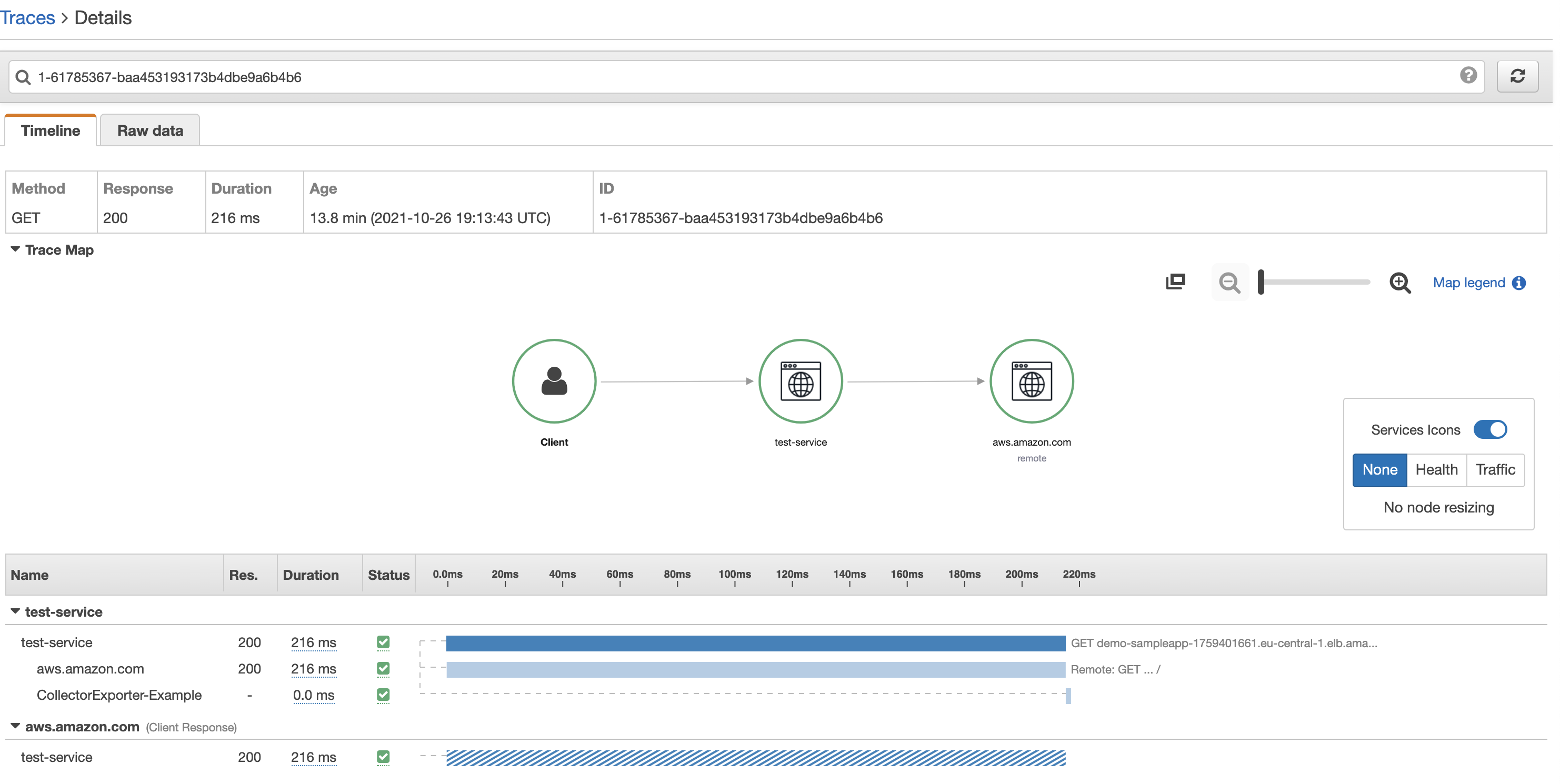Collapse the aws.amazon.com Client Response group
1560x784 pixels.
coord(15,726)
